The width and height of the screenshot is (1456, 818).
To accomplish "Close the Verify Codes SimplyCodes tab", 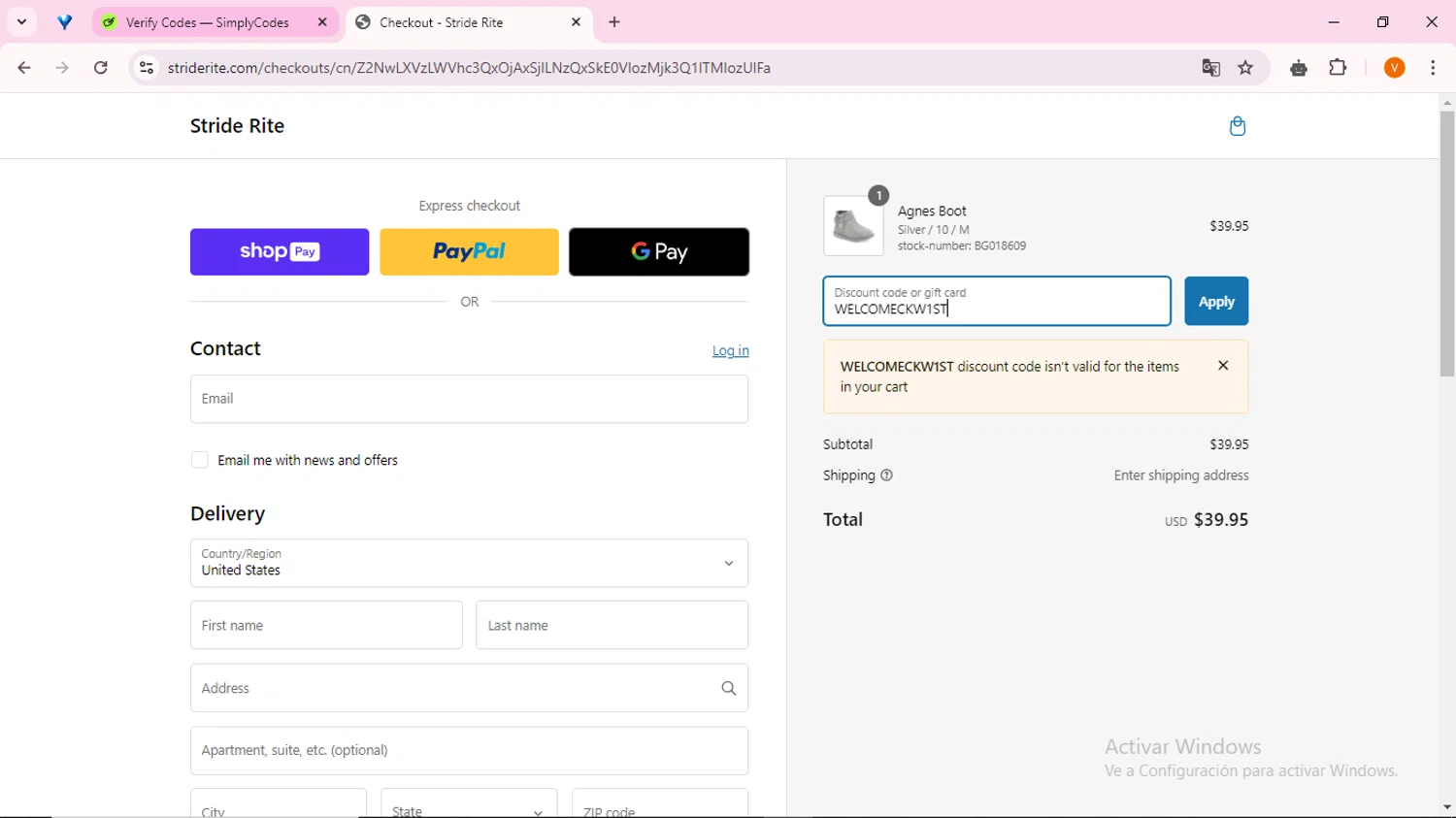I will coord(322,22).
